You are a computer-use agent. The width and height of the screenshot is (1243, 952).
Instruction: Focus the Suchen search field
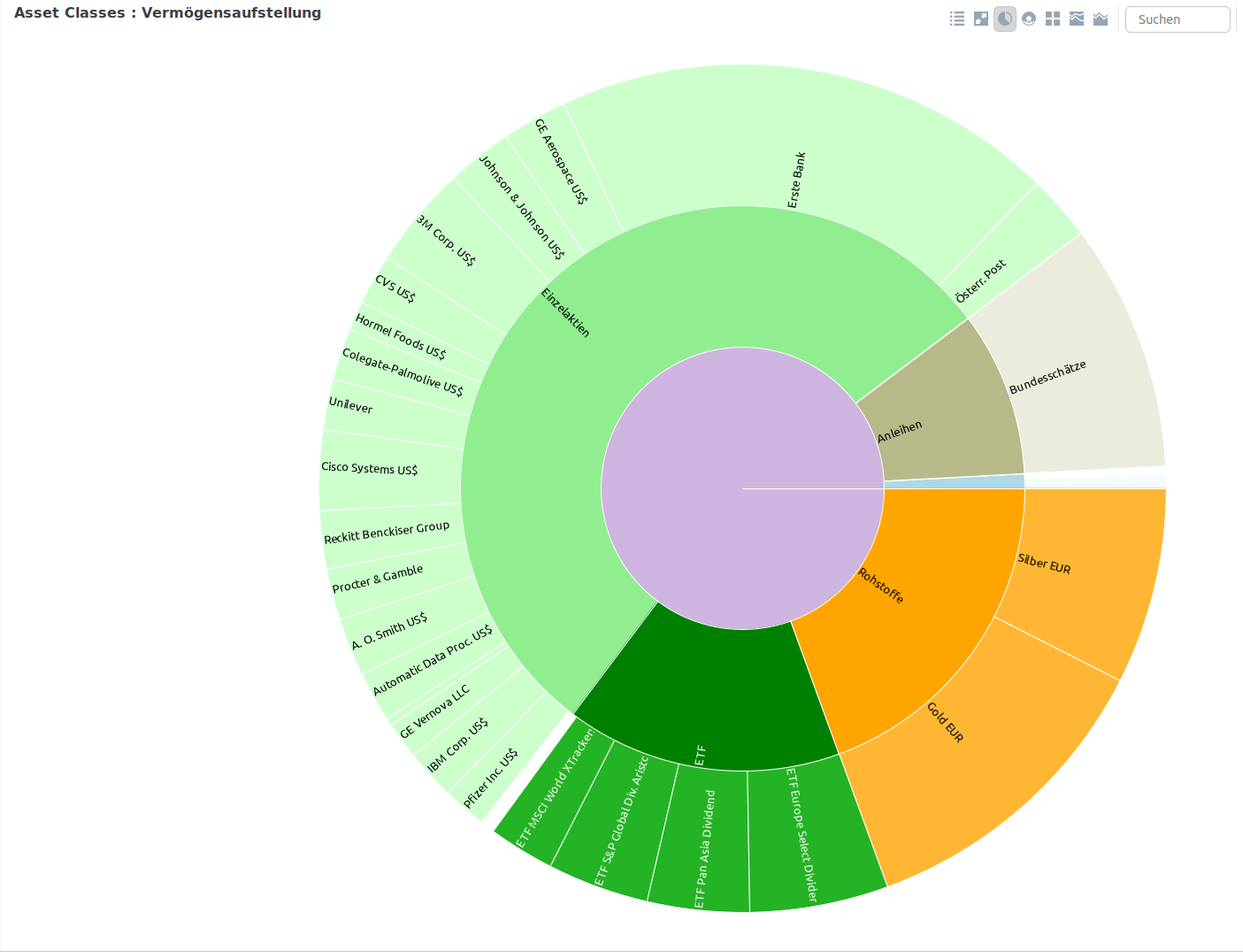(1178, 19)
